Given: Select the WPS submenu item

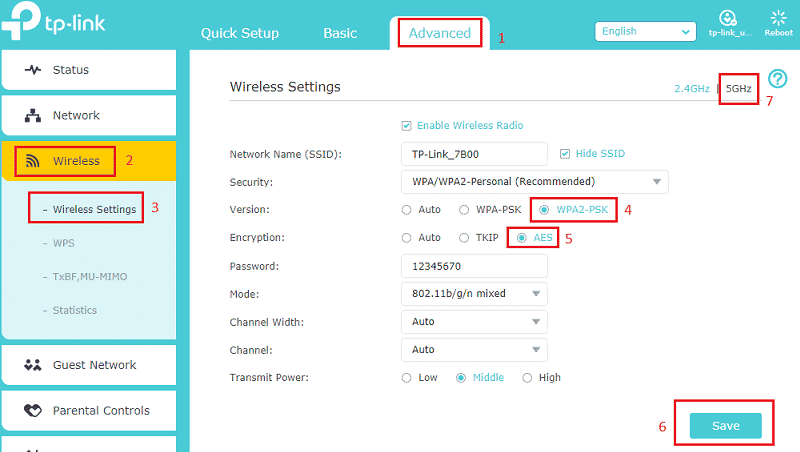Looking at the screenshot, I should [x=64, y=243].
